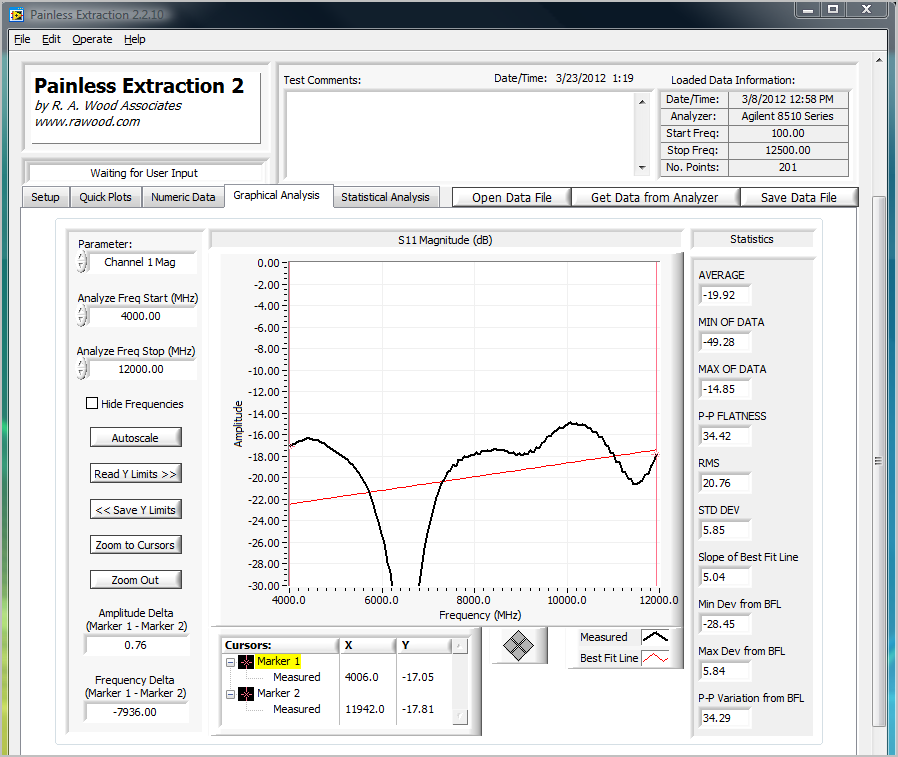Open the Edit menu
The height and width of the screenshot is (757, 898).
51,39
